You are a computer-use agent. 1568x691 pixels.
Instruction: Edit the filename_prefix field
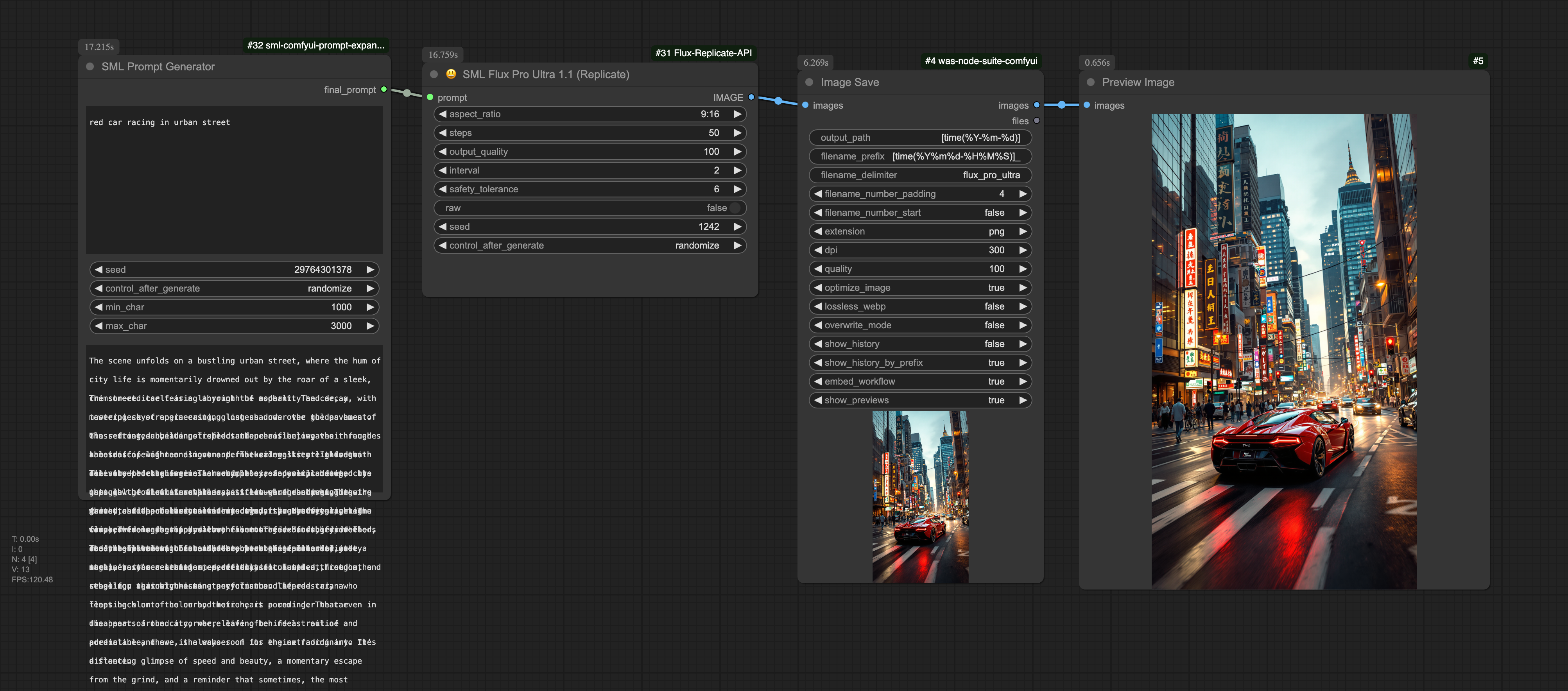coord(920,156)
